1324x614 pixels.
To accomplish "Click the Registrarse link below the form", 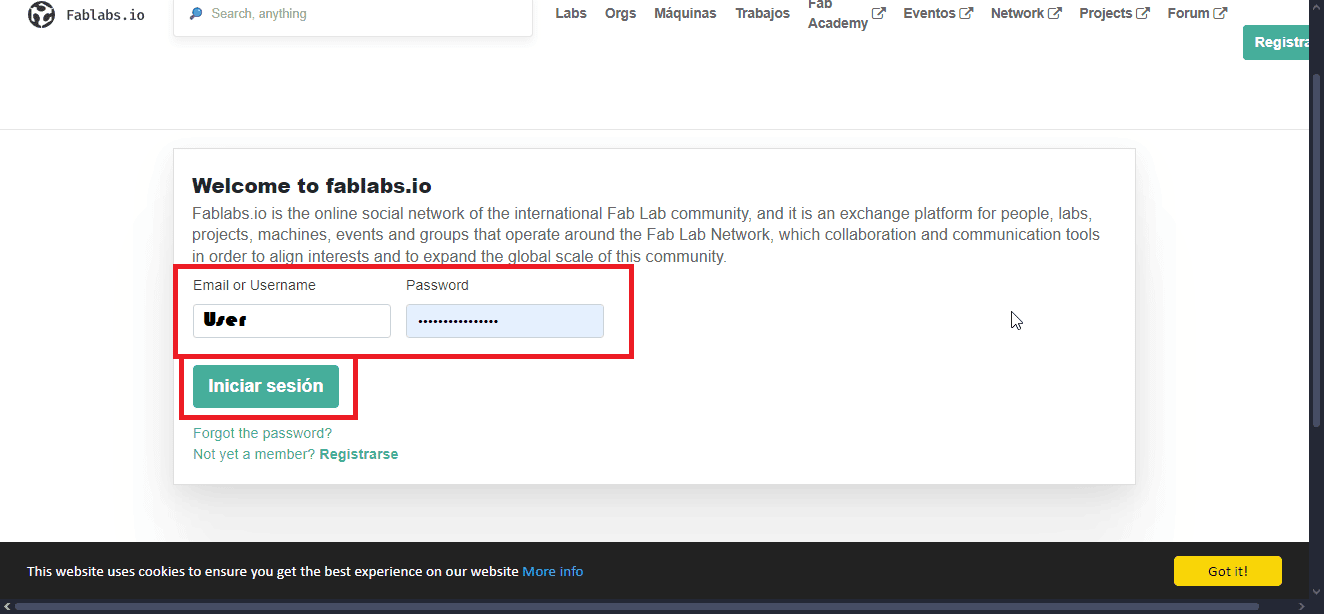I will pyautogui.click(x=358, y=454).
